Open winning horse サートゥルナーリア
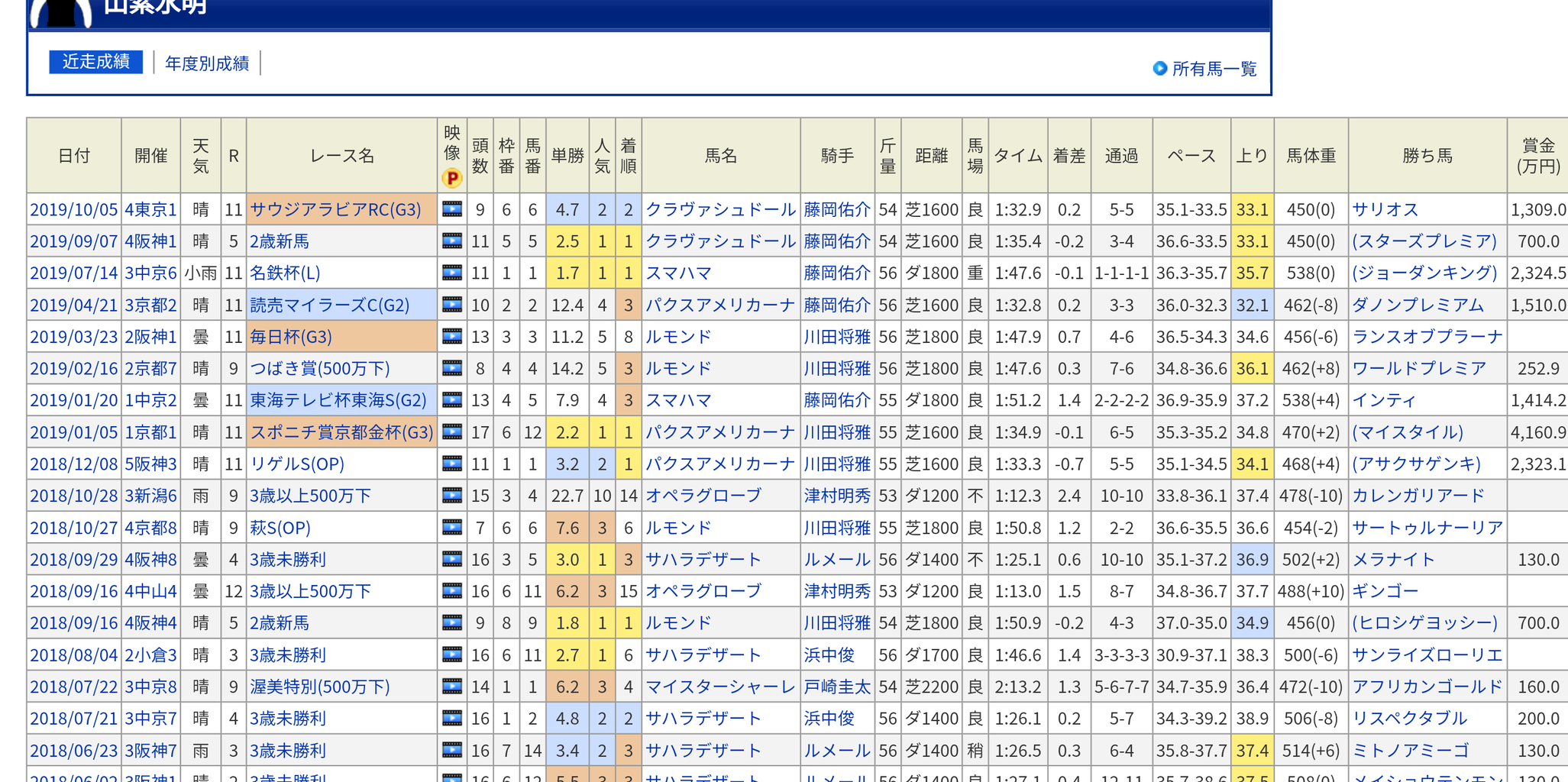 point(1427,528)
